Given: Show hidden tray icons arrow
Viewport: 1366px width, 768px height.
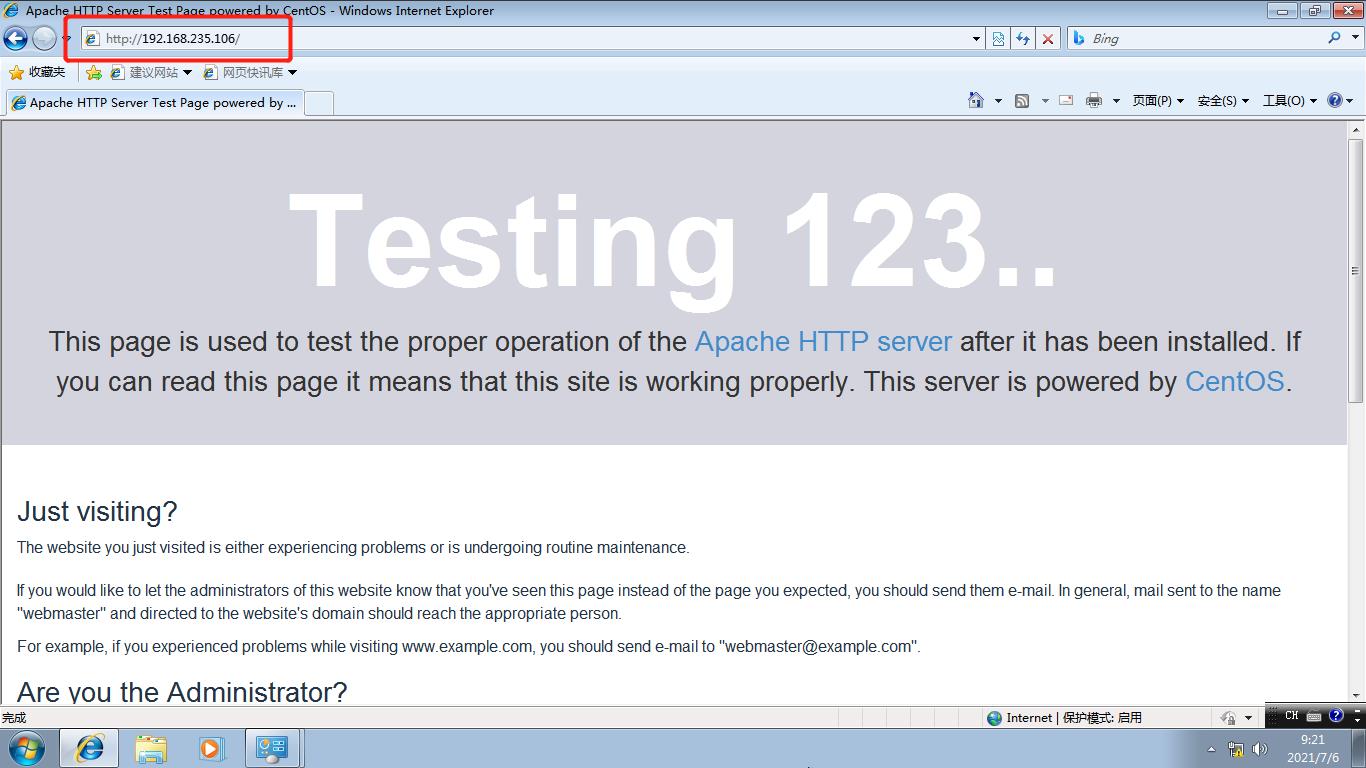Looking at the screenshot, I should (1212, 749).
